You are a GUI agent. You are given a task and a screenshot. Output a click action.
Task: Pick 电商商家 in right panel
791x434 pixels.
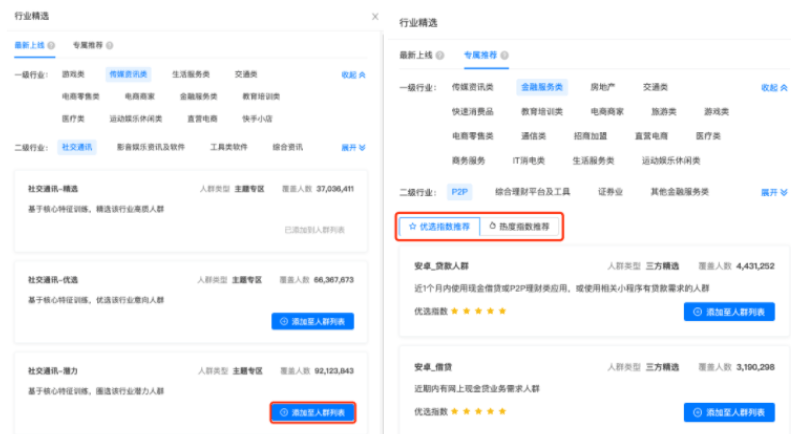(607, 112)
